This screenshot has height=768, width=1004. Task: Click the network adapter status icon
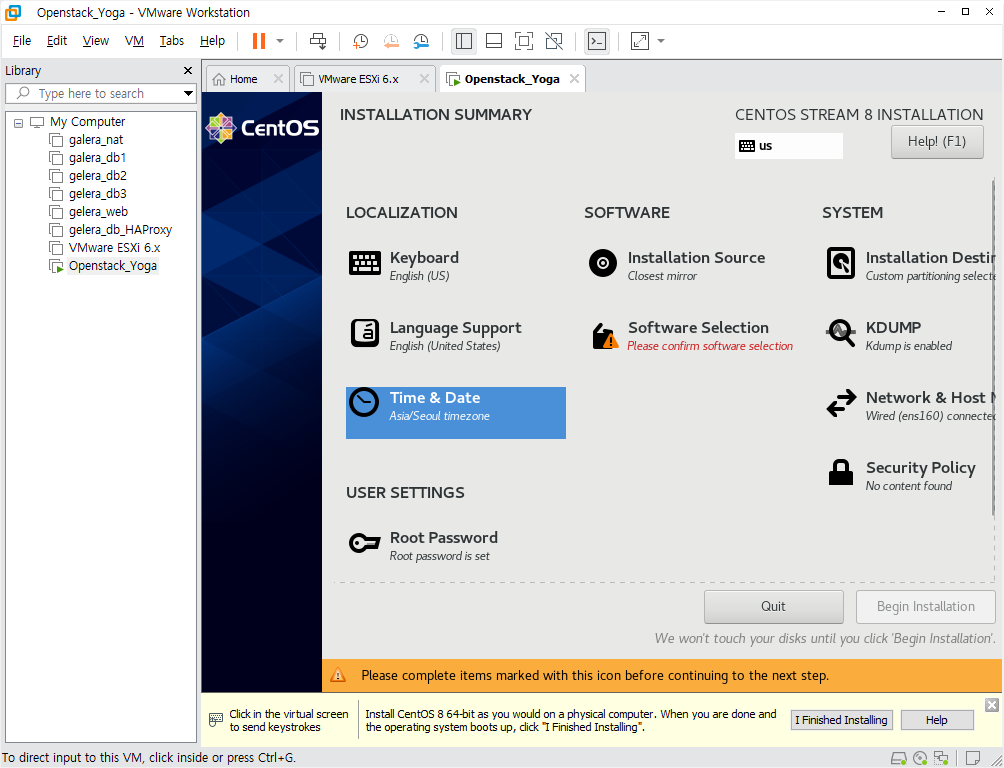[941, 758]
